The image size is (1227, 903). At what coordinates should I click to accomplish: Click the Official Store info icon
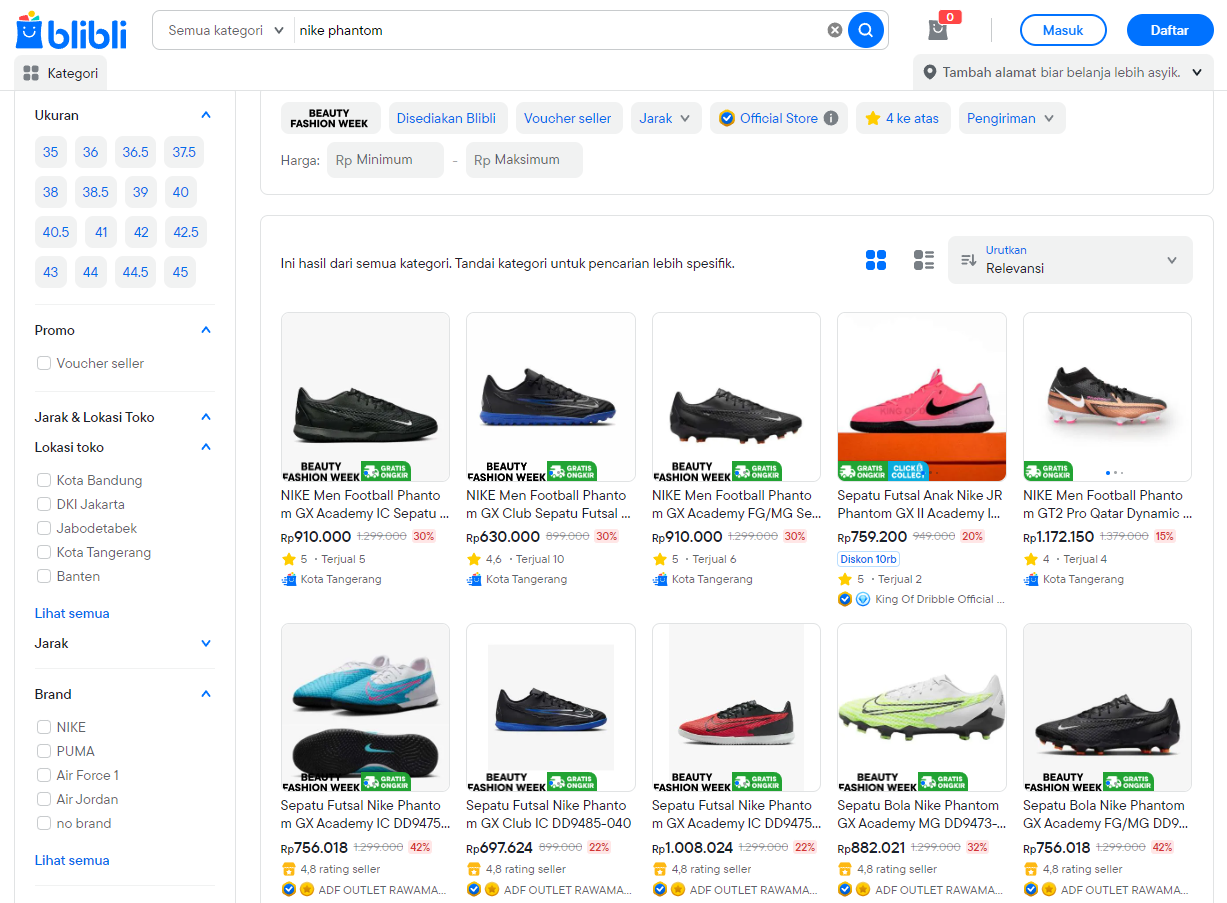831,118
